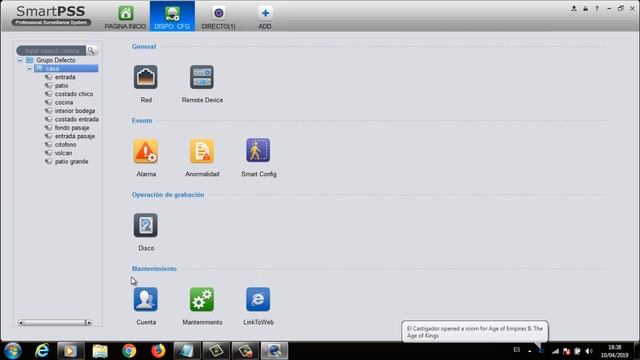Screen dimensions: 640x360
Task: Show hidden tray icons arrow
Action: [529, 351]
